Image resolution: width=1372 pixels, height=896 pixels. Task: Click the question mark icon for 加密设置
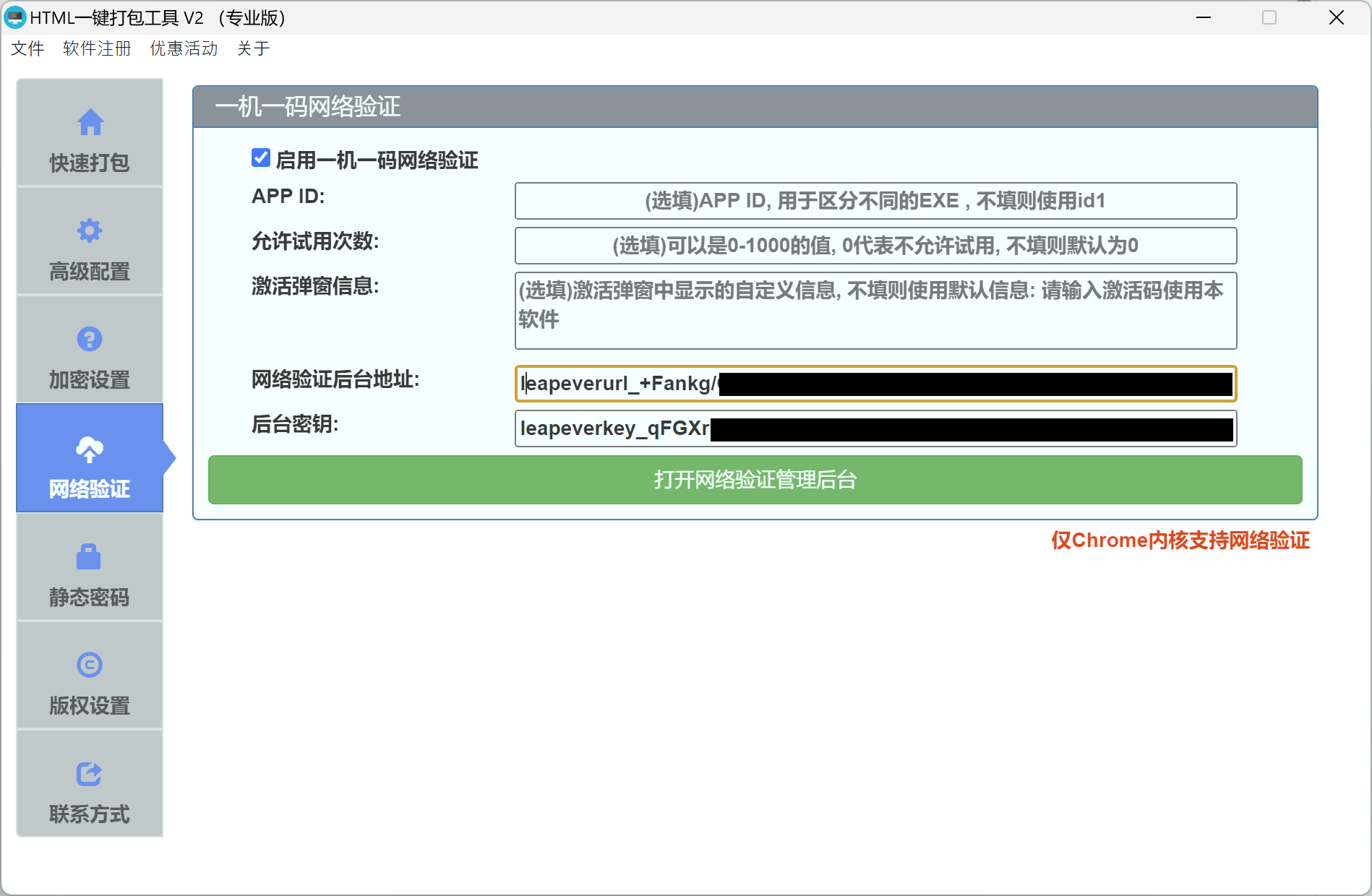pyautogui.click(x=90, y=339)
